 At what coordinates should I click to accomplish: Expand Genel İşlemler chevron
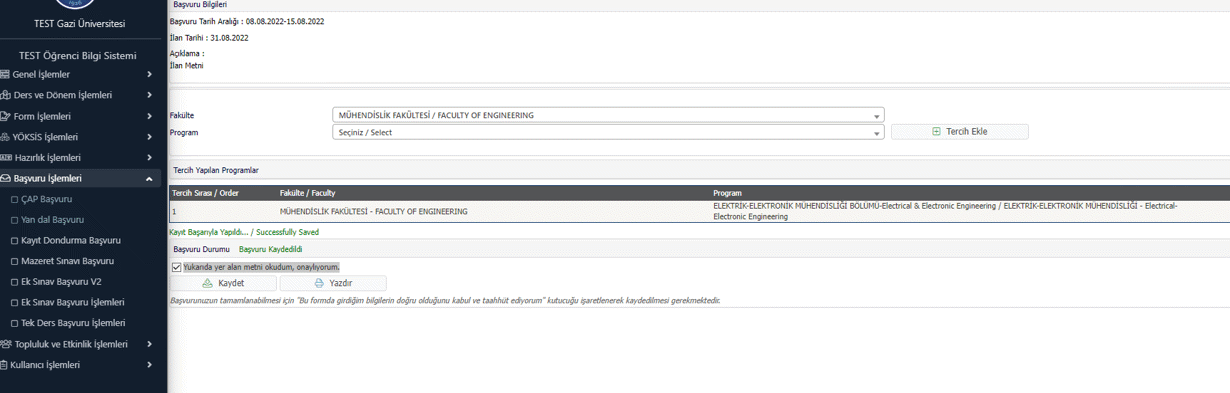pyautogui.click(x=149, y=75)
